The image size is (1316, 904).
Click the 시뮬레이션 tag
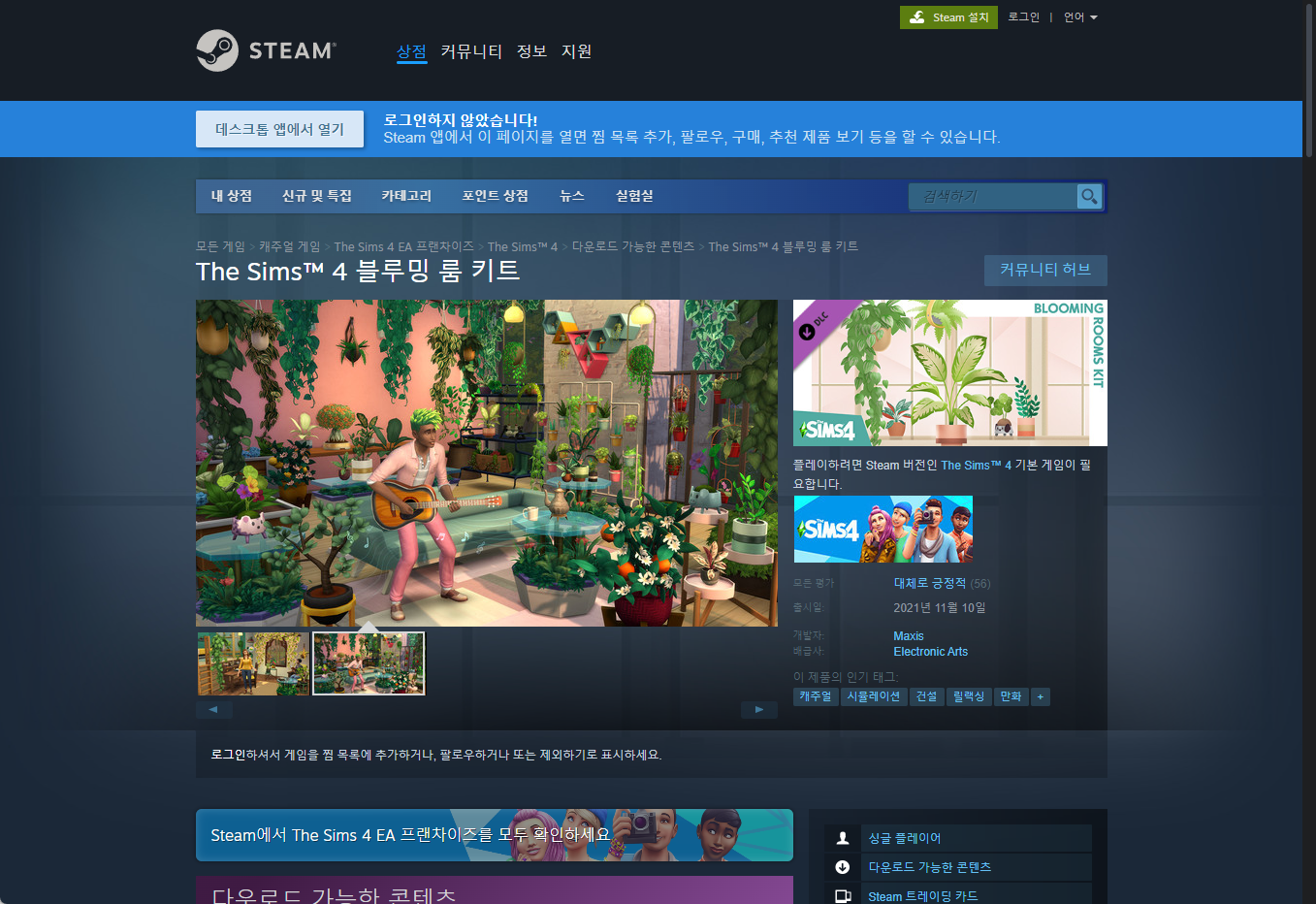(874, 696)
